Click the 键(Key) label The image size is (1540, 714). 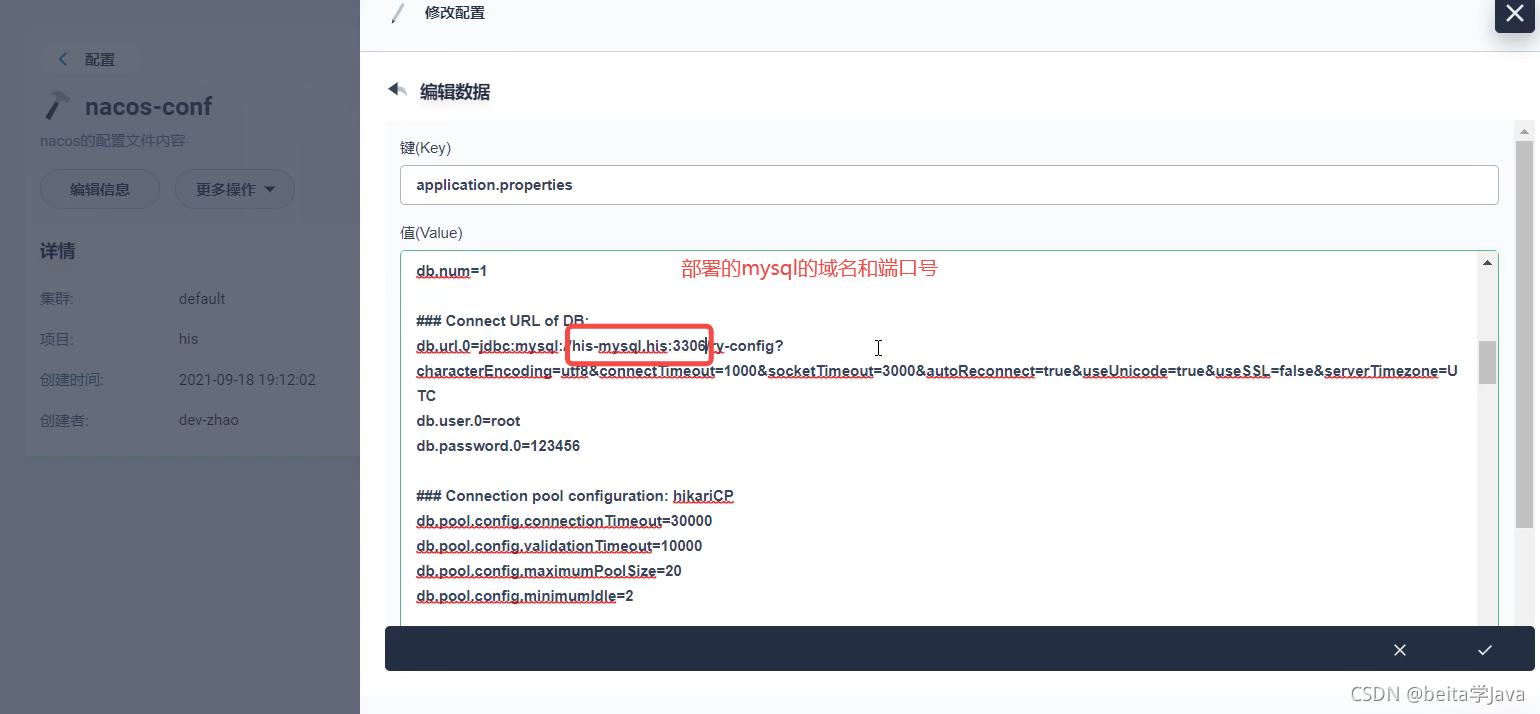click(426, 148)
